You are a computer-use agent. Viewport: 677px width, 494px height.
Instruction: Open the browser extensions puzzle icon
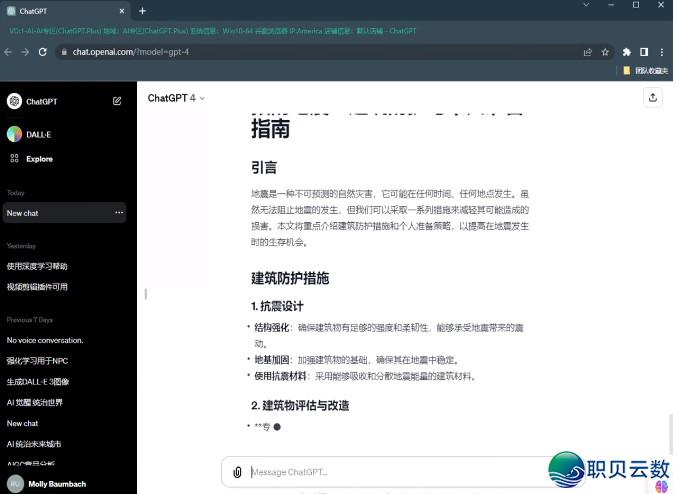coord(627,51)
